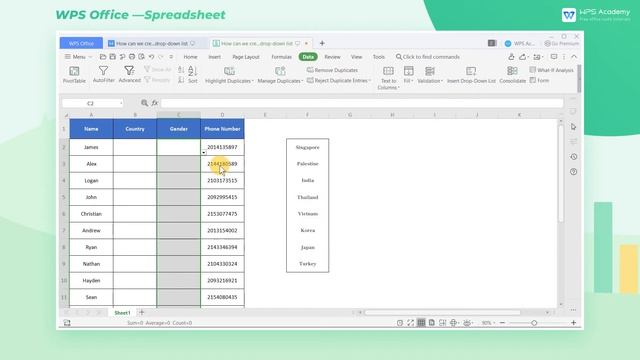
Task: Open the comments icon at ribbon right
Action: click(x=554, y=57)
